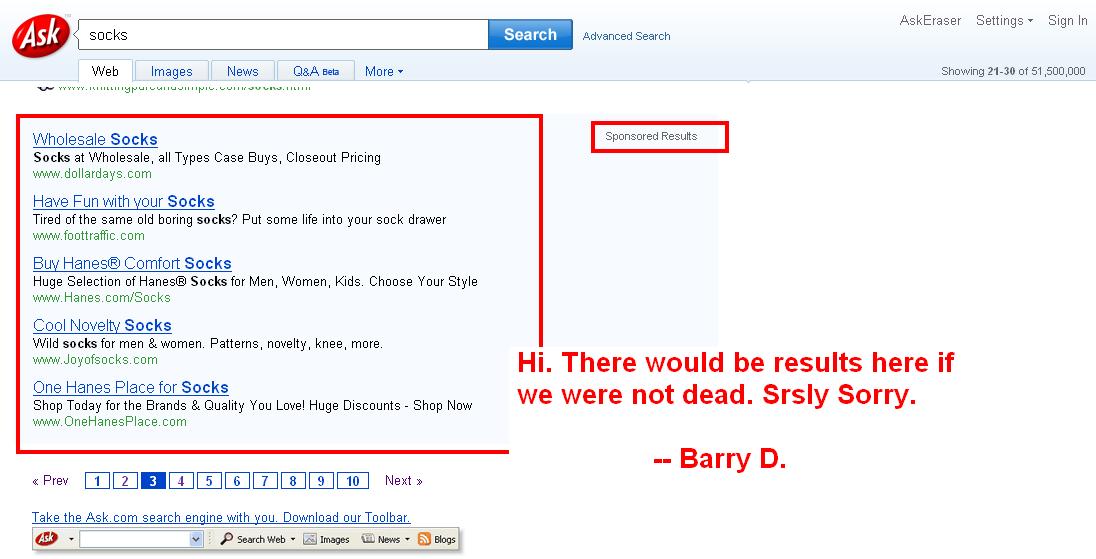1096x559 pixels.
Task: Open Have Fun with your Socks link
Action: [x=124, y=201]
